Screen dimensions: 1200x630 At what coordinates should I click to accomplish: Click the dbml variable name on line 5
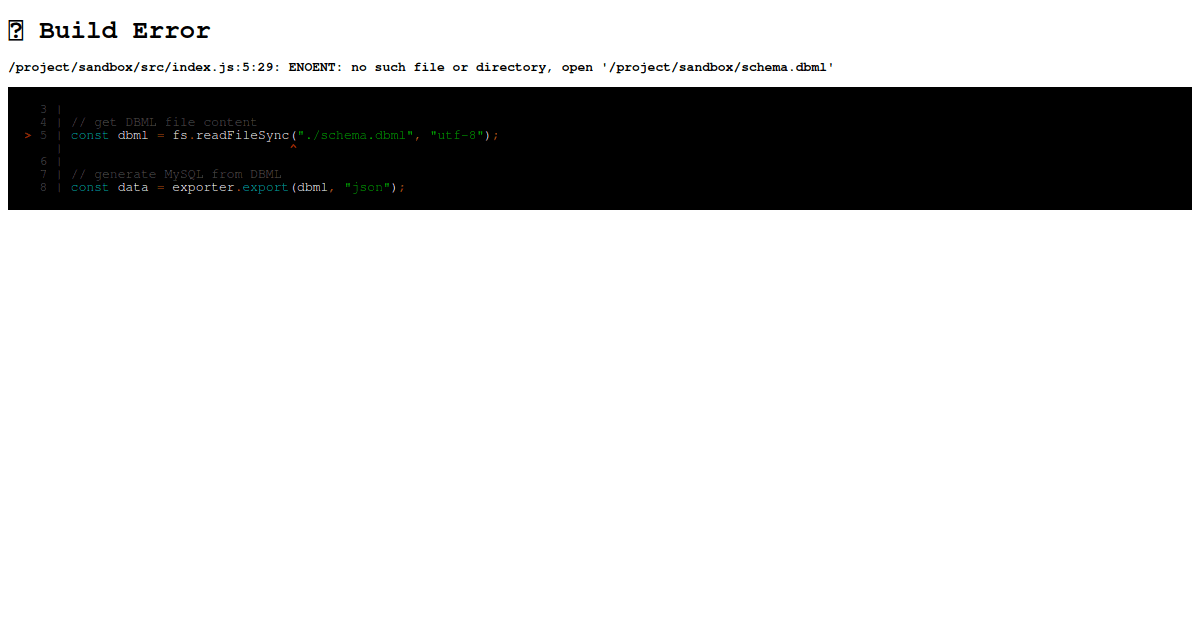click(x=132, y=135)
